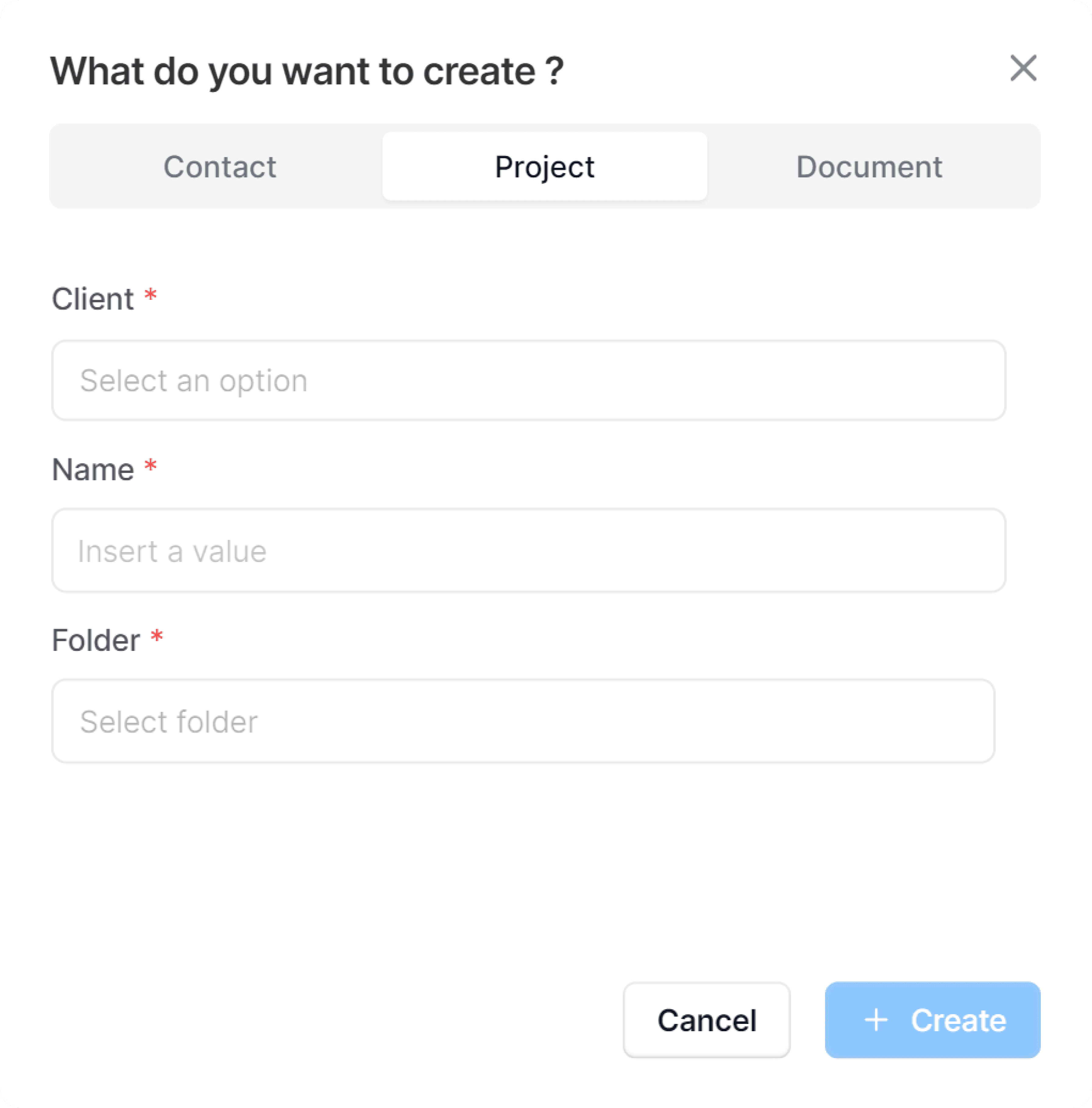Open the Client dropdown
Screen dimensions: 1092x1108
click(528, 380)
